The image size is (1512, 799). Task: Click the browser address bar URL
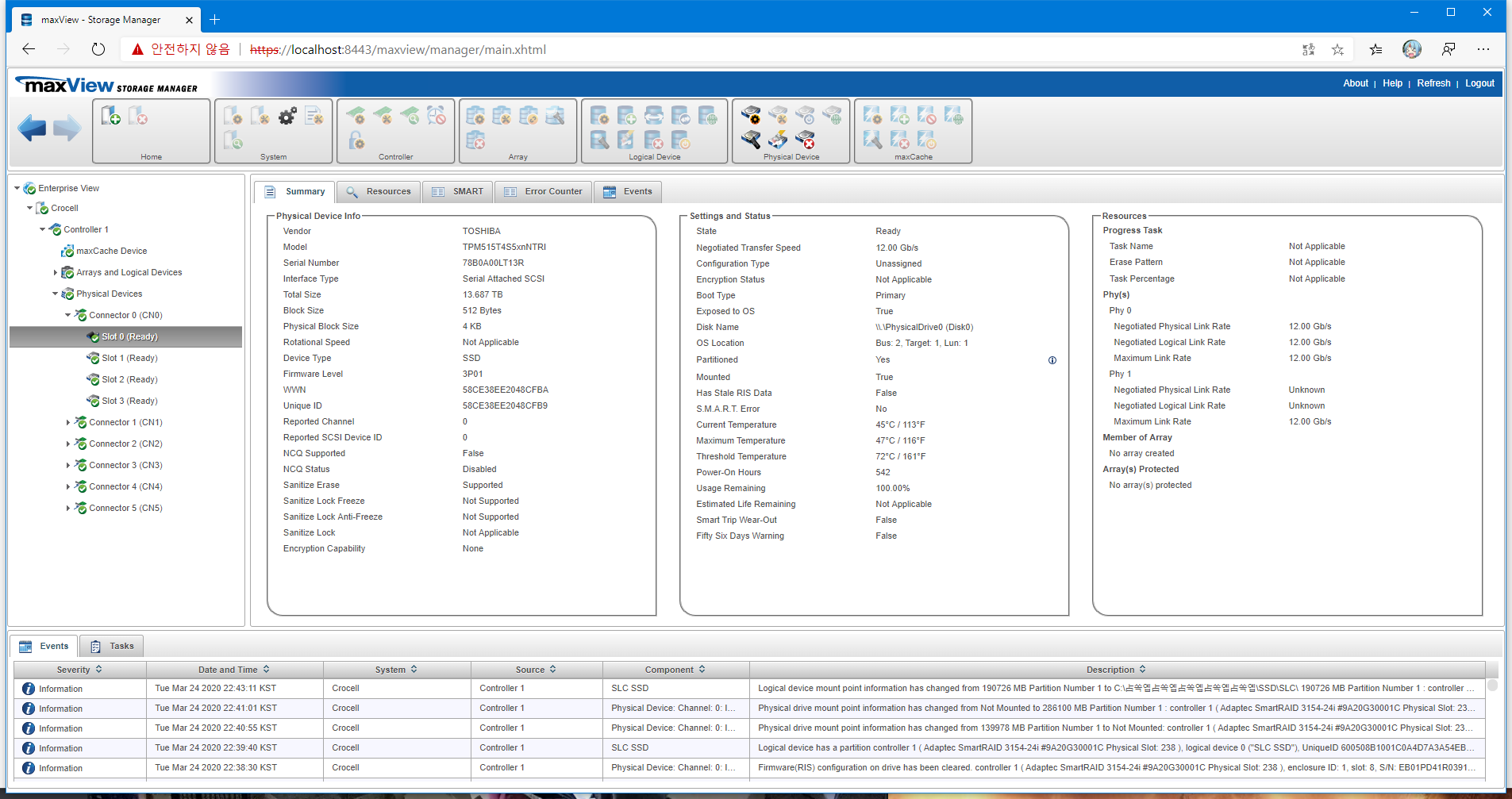tap(398, 49)
